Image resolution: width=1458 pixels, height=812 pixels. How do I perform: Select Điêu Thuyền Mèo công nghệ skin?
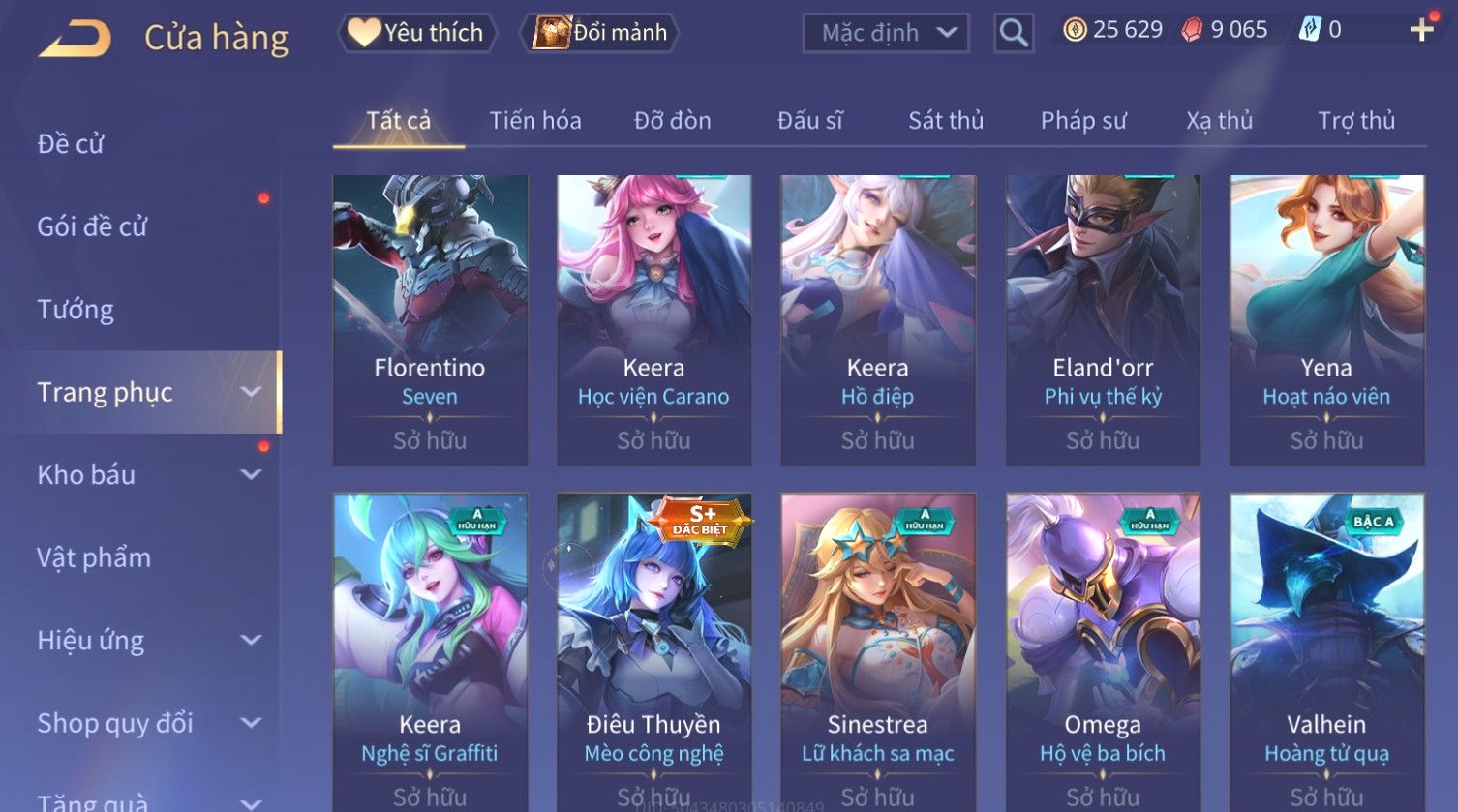click(653, 652)
